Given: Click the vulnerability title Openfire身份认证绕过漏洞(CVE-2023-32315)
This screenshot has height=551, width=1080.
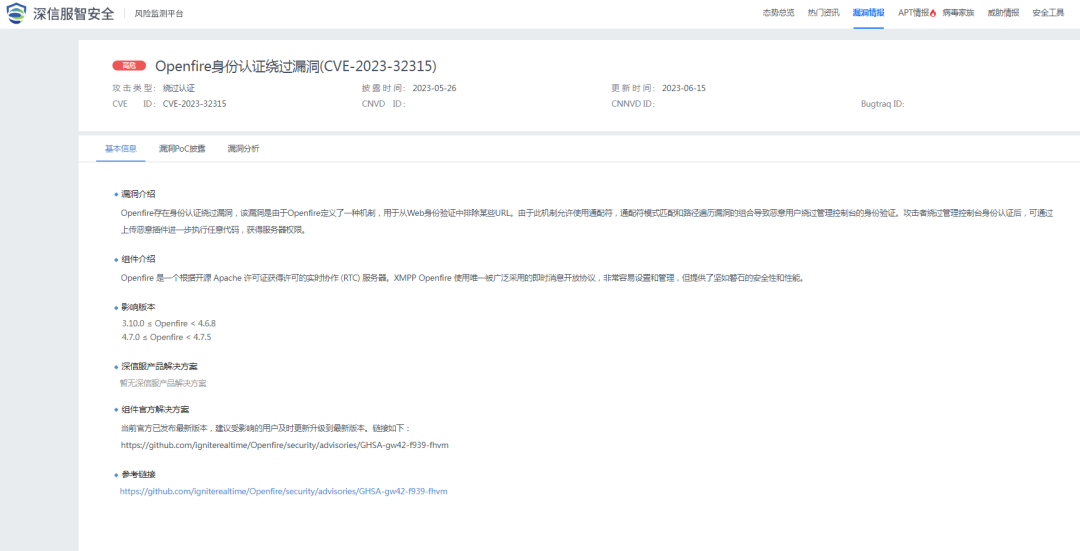Looking at the screenshot, I should pos(295,66).
